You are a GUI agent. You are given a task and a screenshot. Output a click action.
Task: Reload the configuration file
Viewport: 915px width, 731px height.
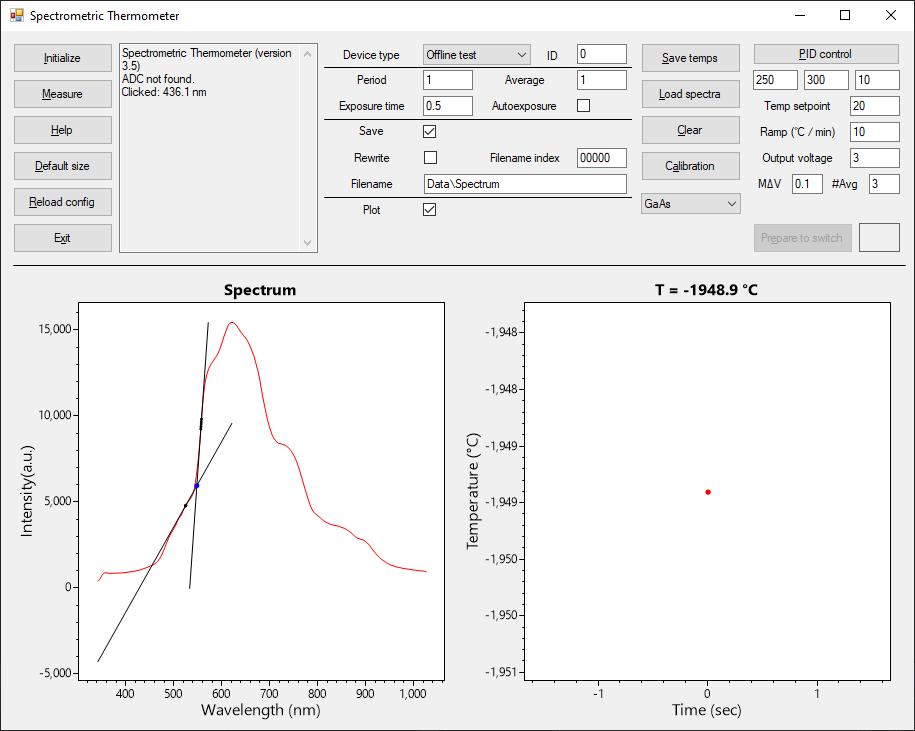pos(62,201)
